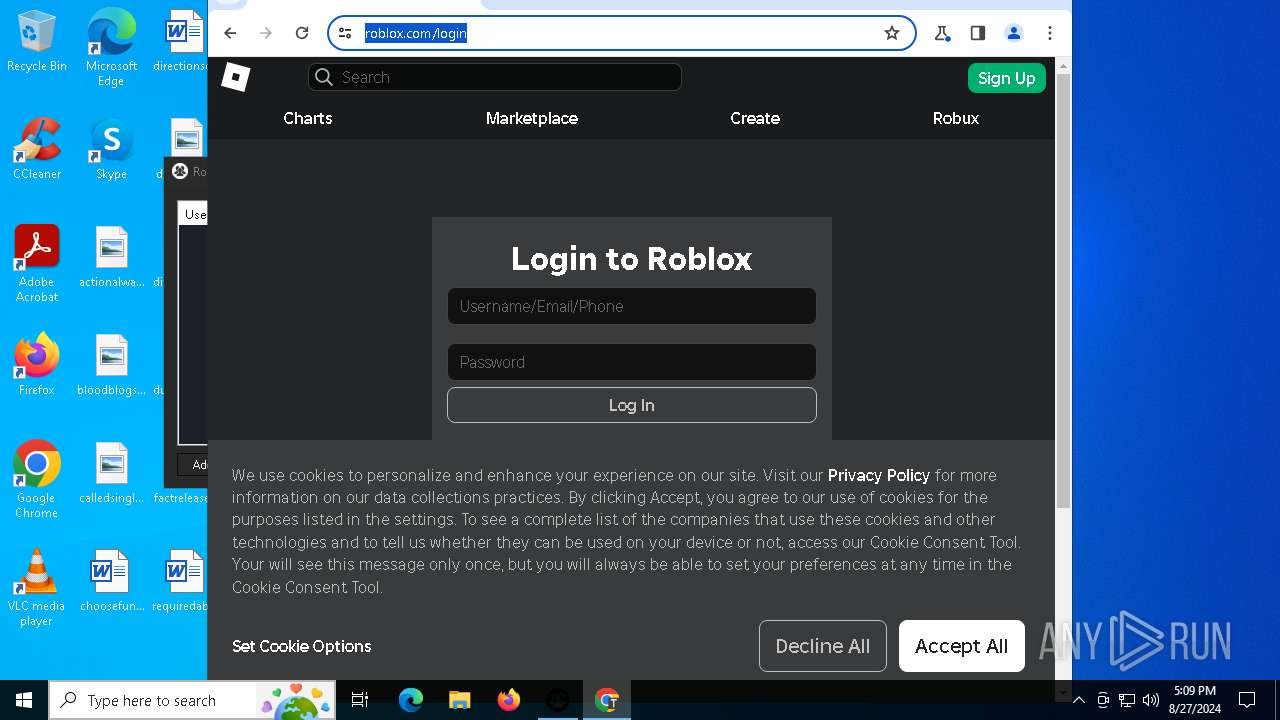Launch Firefox from the taskbar
Screen dimensions: 1280x720
click(x=508, y=700)
